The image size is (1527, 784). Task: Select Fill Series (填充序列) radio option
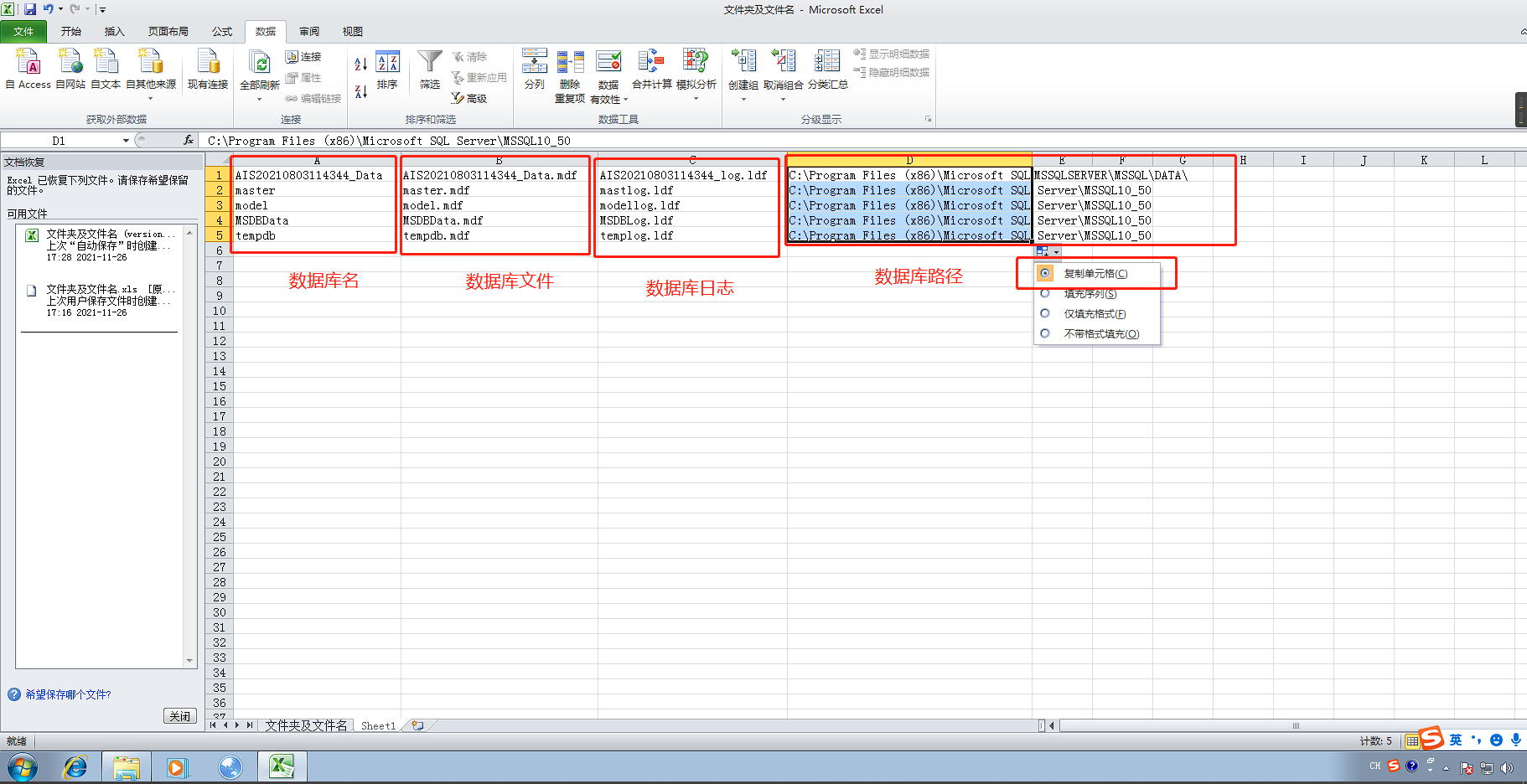click(x=1045, y=293)
